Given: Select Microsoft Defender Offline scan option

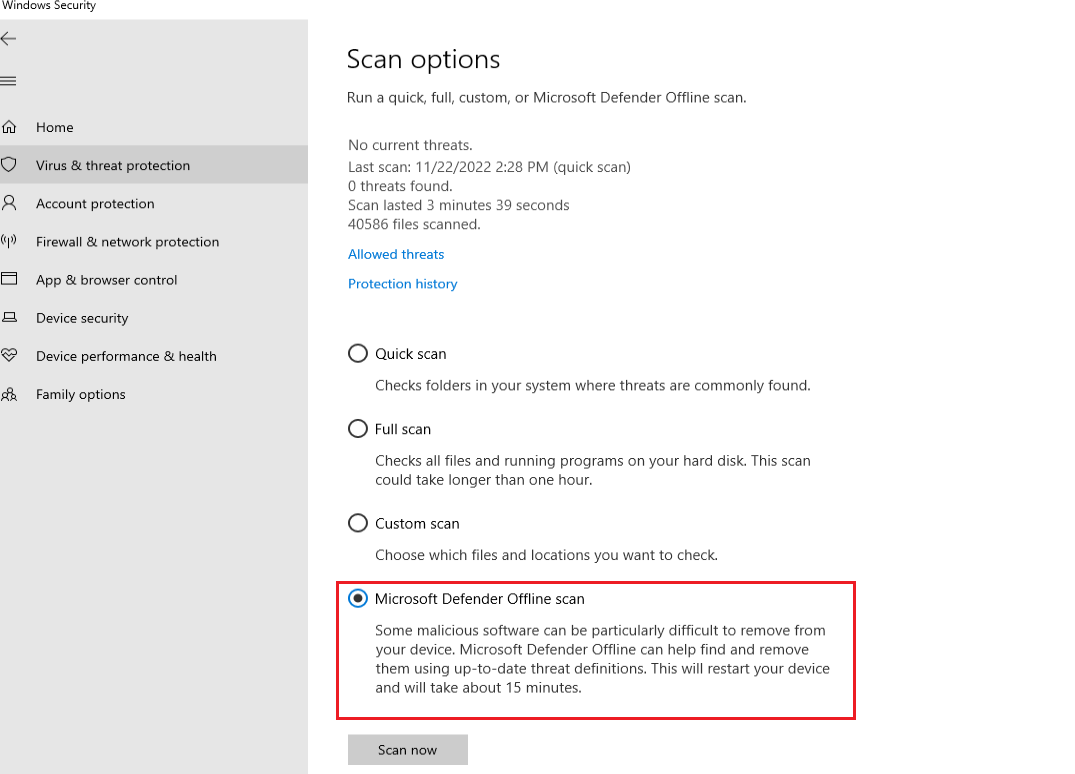Looking at the screenshot, I should 358,598.
